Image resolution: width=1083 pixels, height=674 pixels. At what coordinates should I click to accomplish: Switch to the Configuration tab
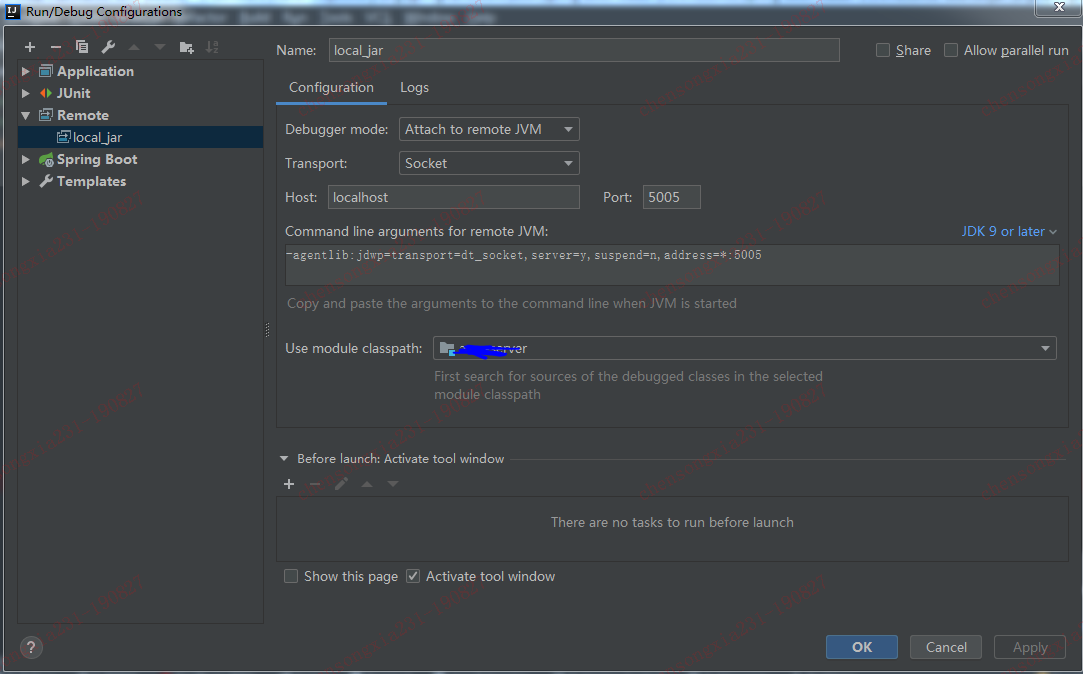coord(332,88)
